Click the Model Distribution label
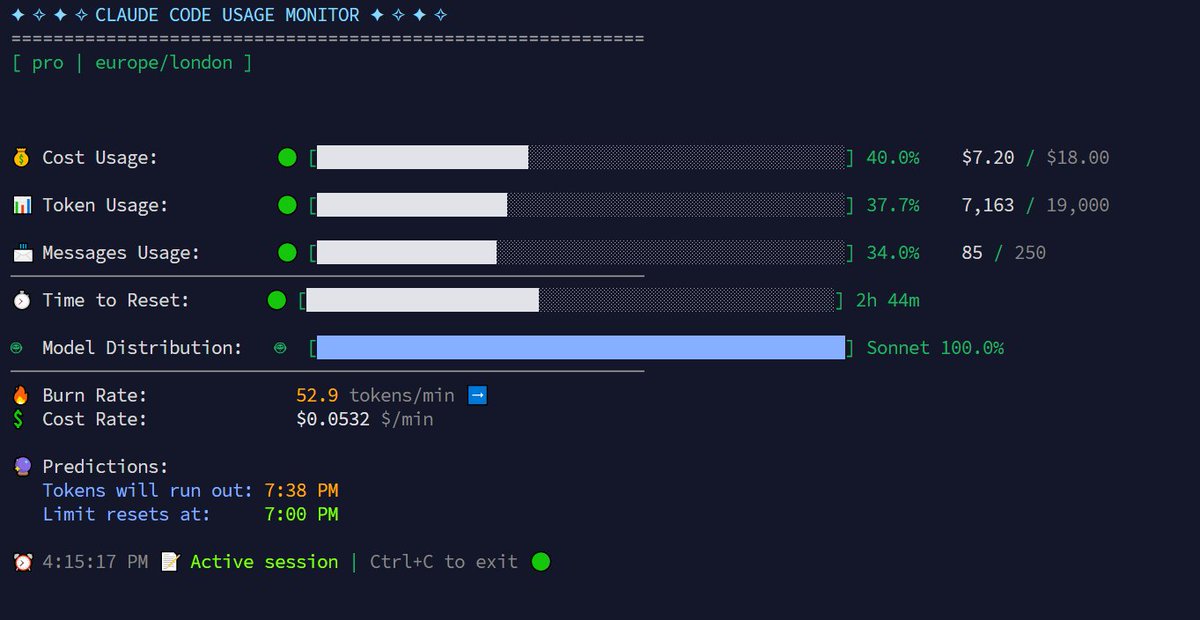Viewport: 1200px width, 620px height. (x=142, y=348)
